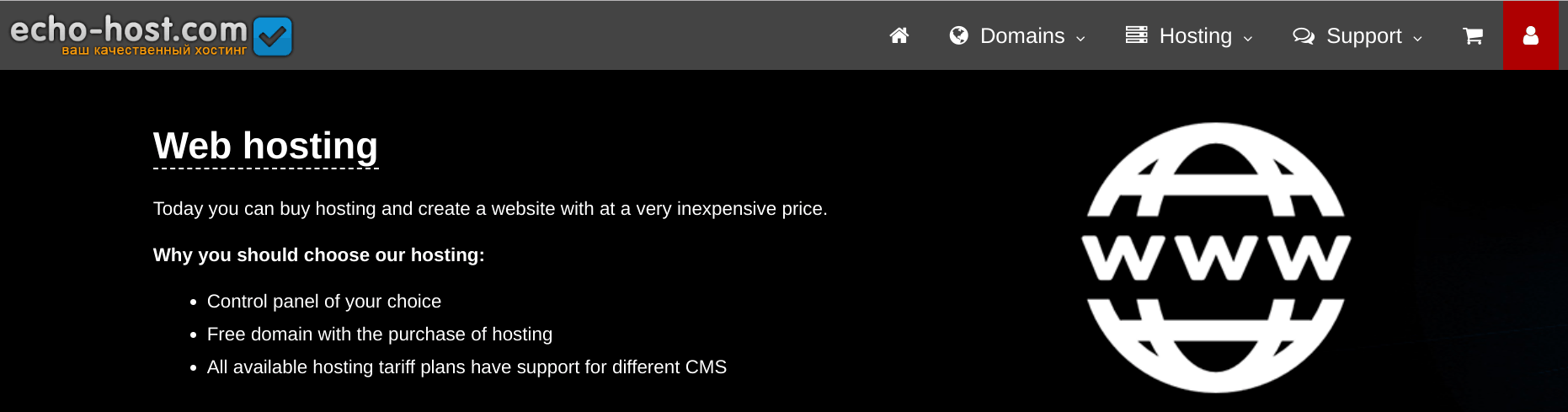Viewport: 1568px width, 412px height.
Task: Click "Why you should choose our hosting" text
Action: pos(318,255)
